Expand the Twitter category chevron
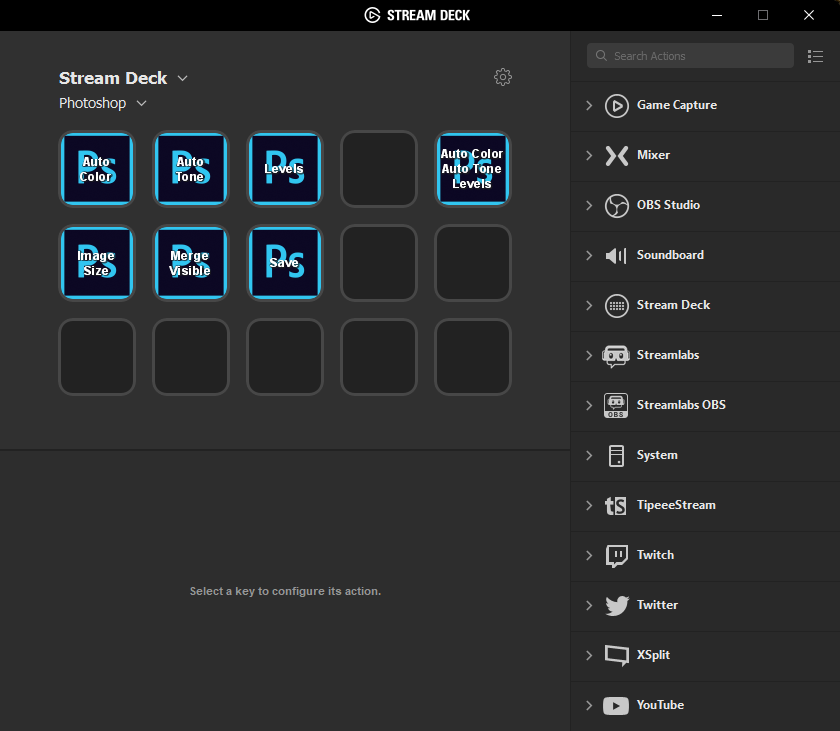 point(589,606)
